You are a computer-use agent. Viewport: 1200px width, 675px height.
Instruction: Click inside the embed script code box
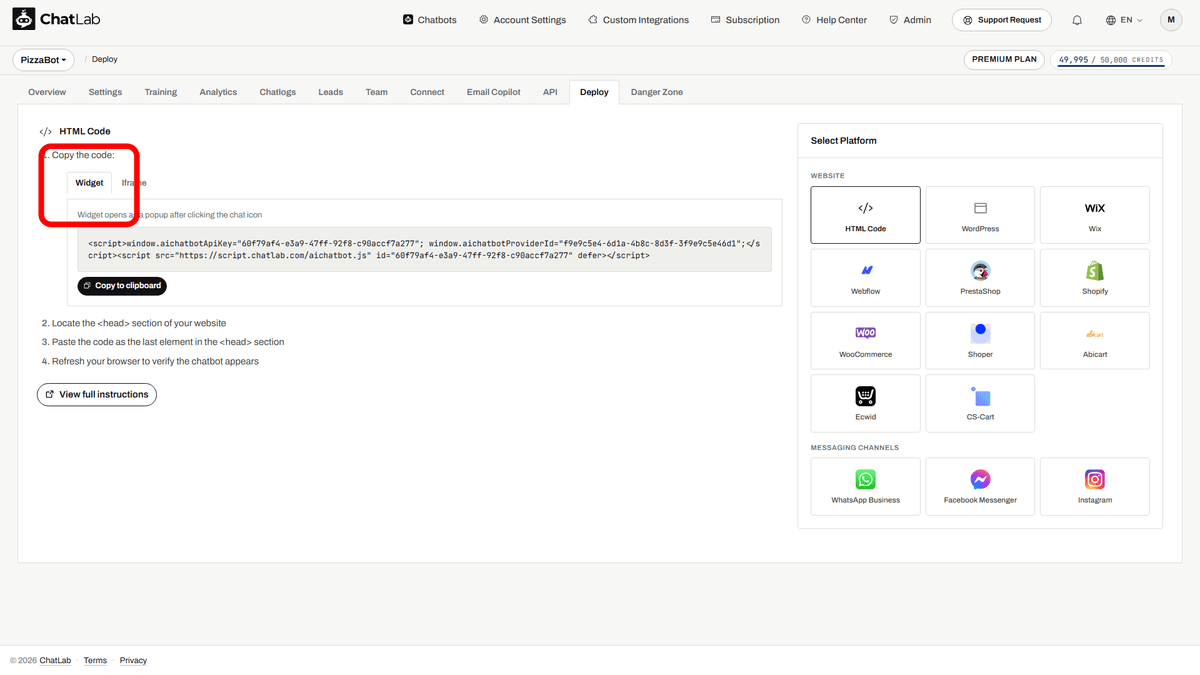[425, 249]
